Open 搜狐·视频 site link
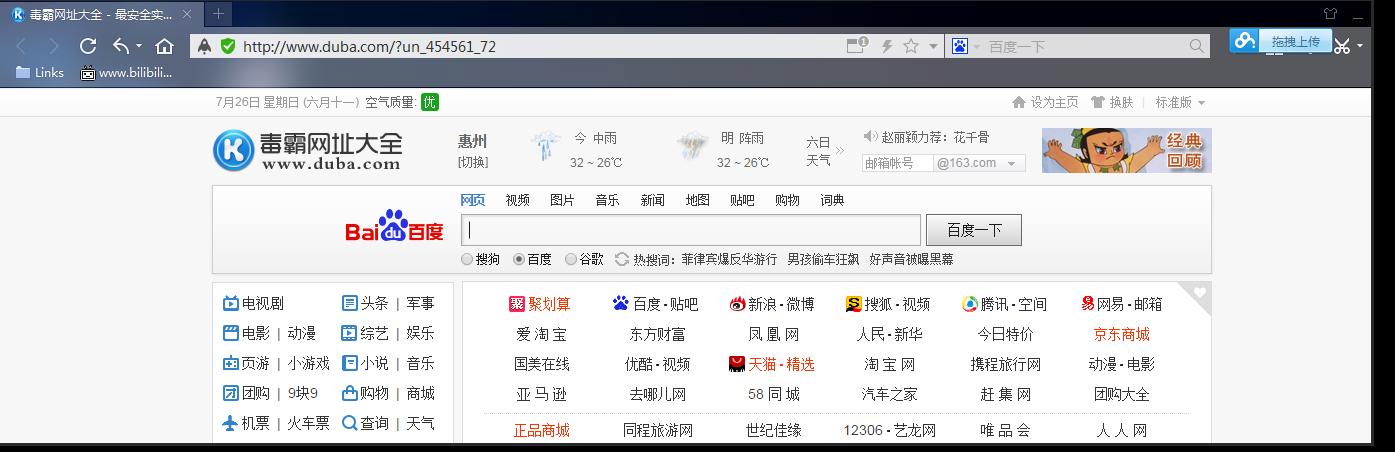Screen dimensions: 1395x452 [888, 304]
